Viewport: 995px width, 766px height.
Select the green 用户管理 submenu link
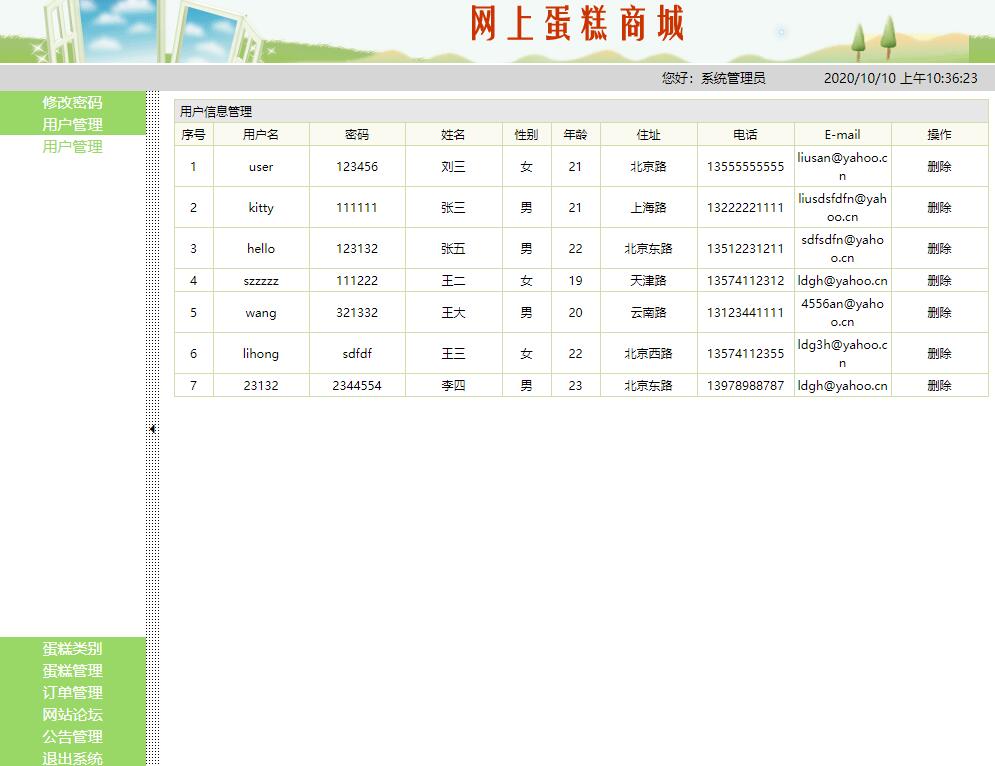tap(71, 145)
